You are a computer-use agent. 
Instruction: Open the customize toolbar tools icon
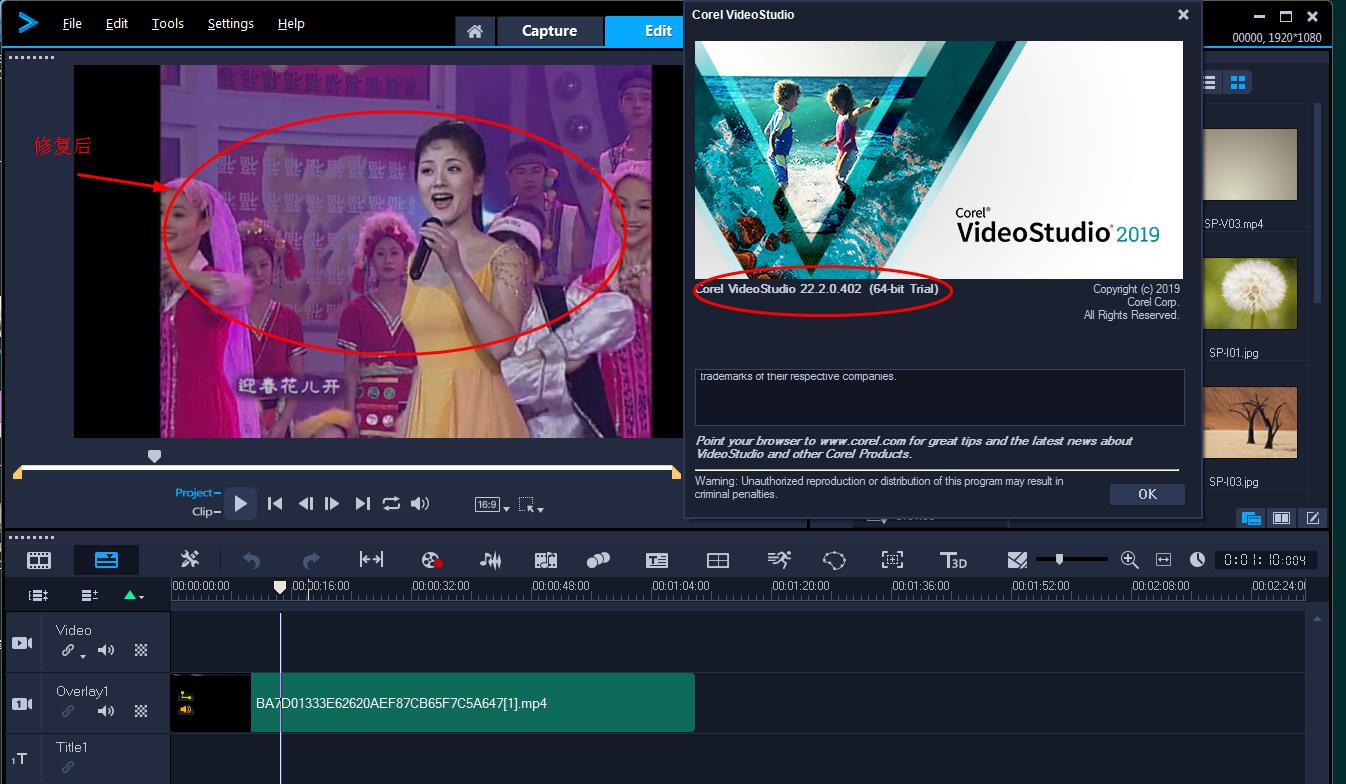(x=190, y=560)
